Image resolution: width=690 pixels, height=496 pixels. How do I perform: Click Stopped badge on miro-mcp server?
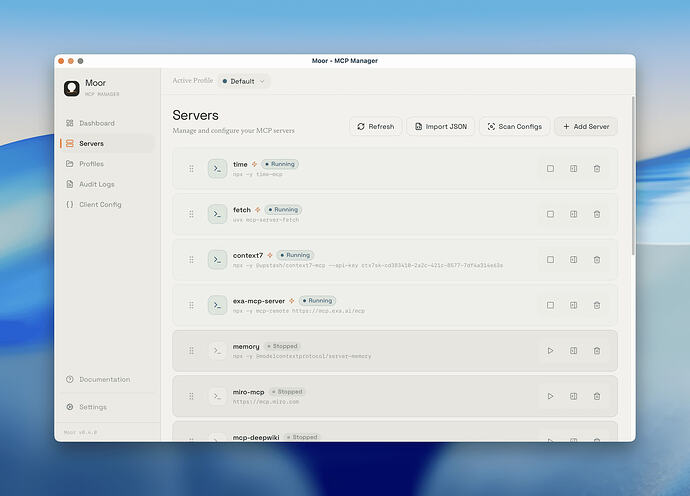[287, 392]
